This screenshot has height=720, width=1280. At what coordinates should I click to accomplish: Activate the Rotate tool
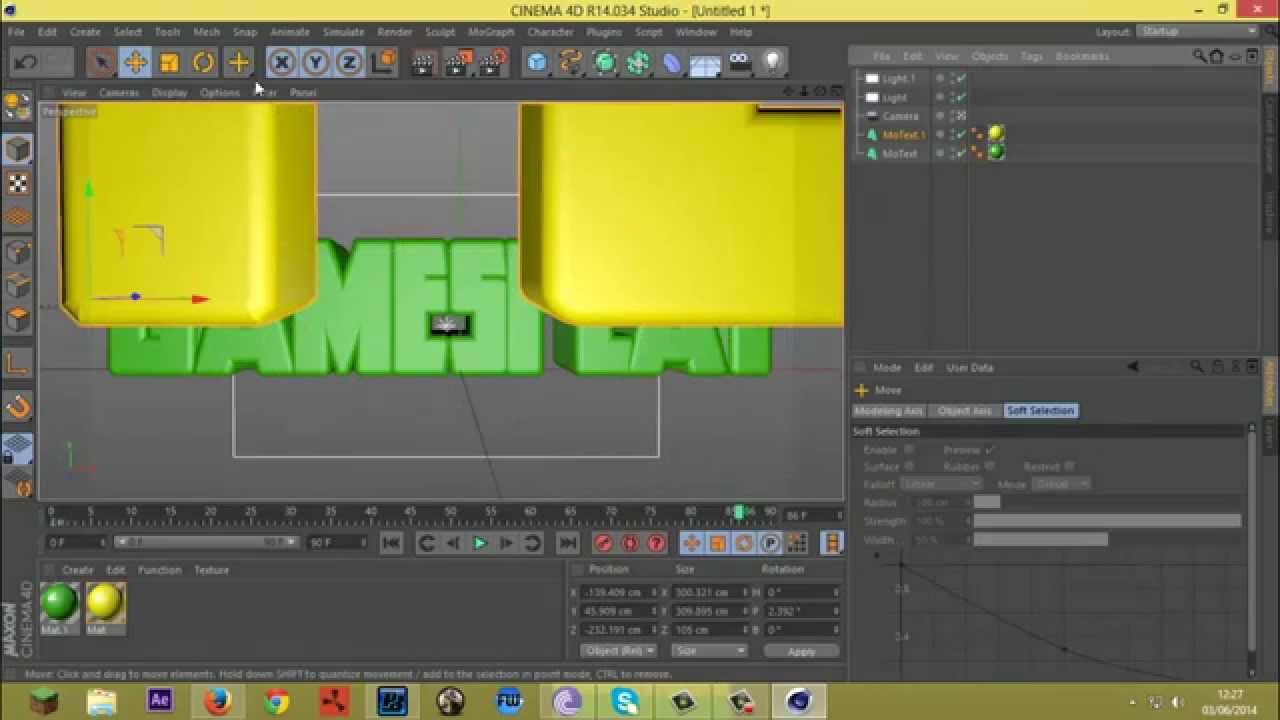pyautogui.click(x=203, y=63)
